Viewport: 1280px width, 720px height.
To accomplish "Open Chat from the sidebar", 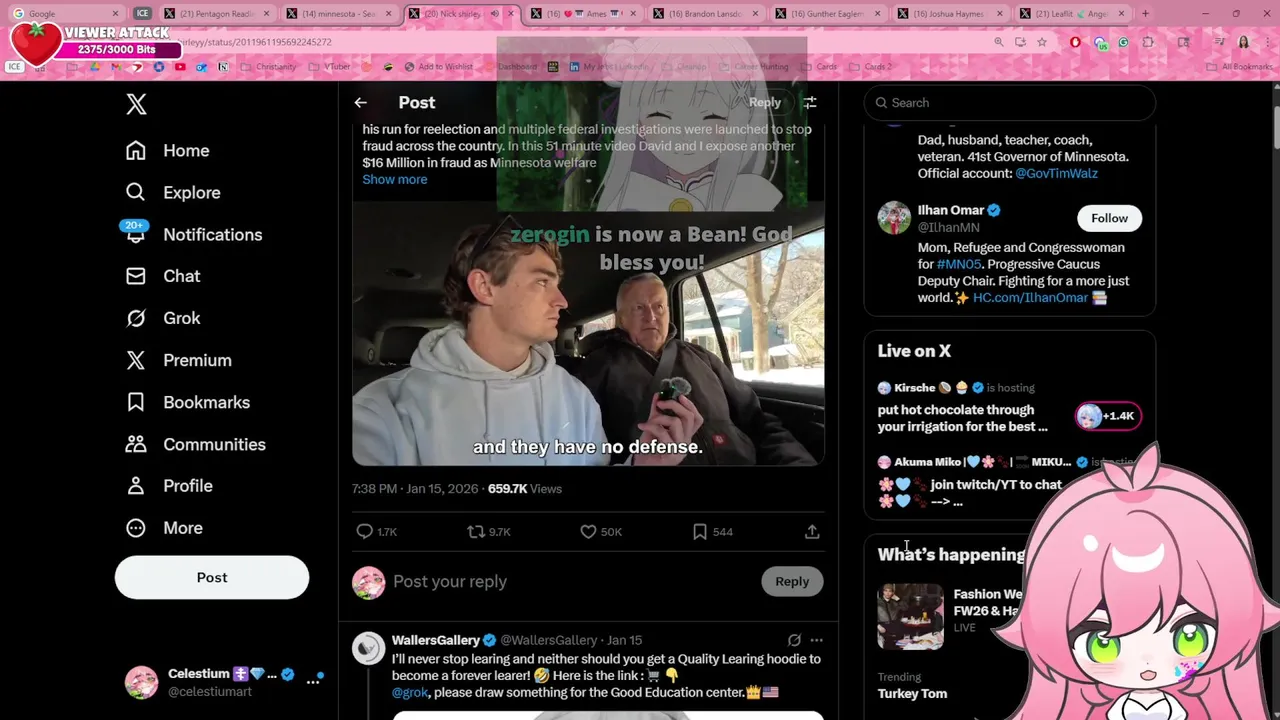I will tap(163, 276).
